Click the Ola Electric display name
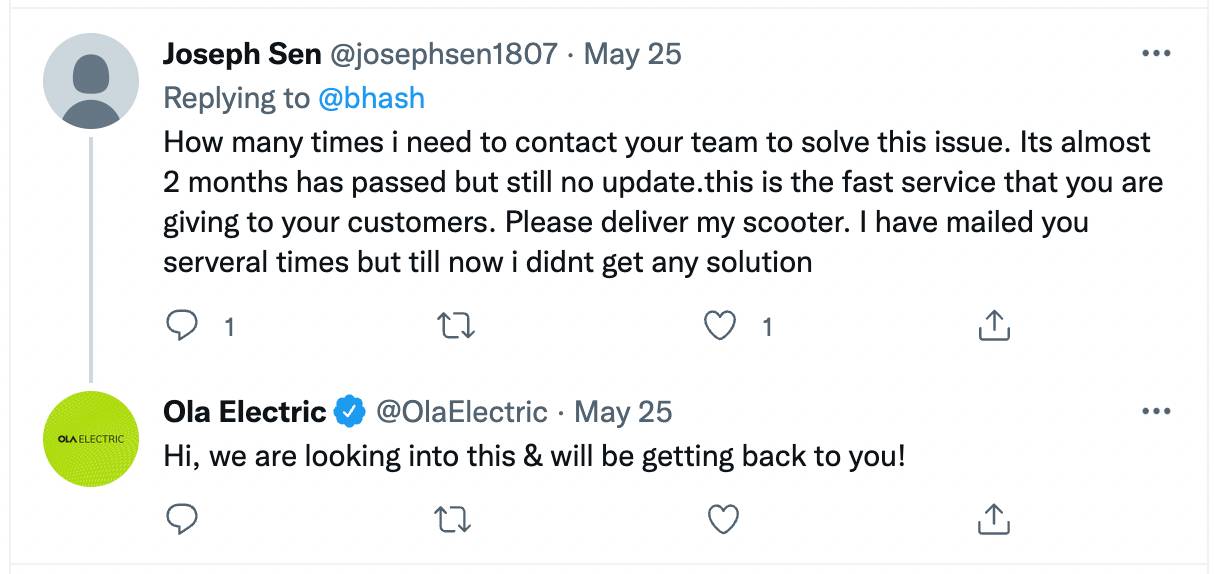Viewport: 1214px width, 574px height. click(245, 411)
